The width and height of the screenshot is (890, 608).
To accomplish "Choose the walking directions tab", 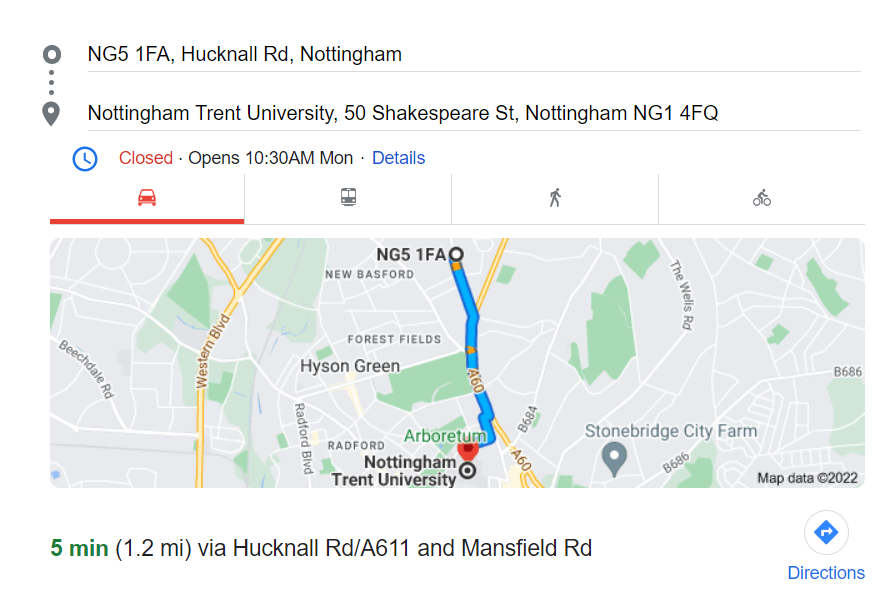I will [x=555, y=197].
